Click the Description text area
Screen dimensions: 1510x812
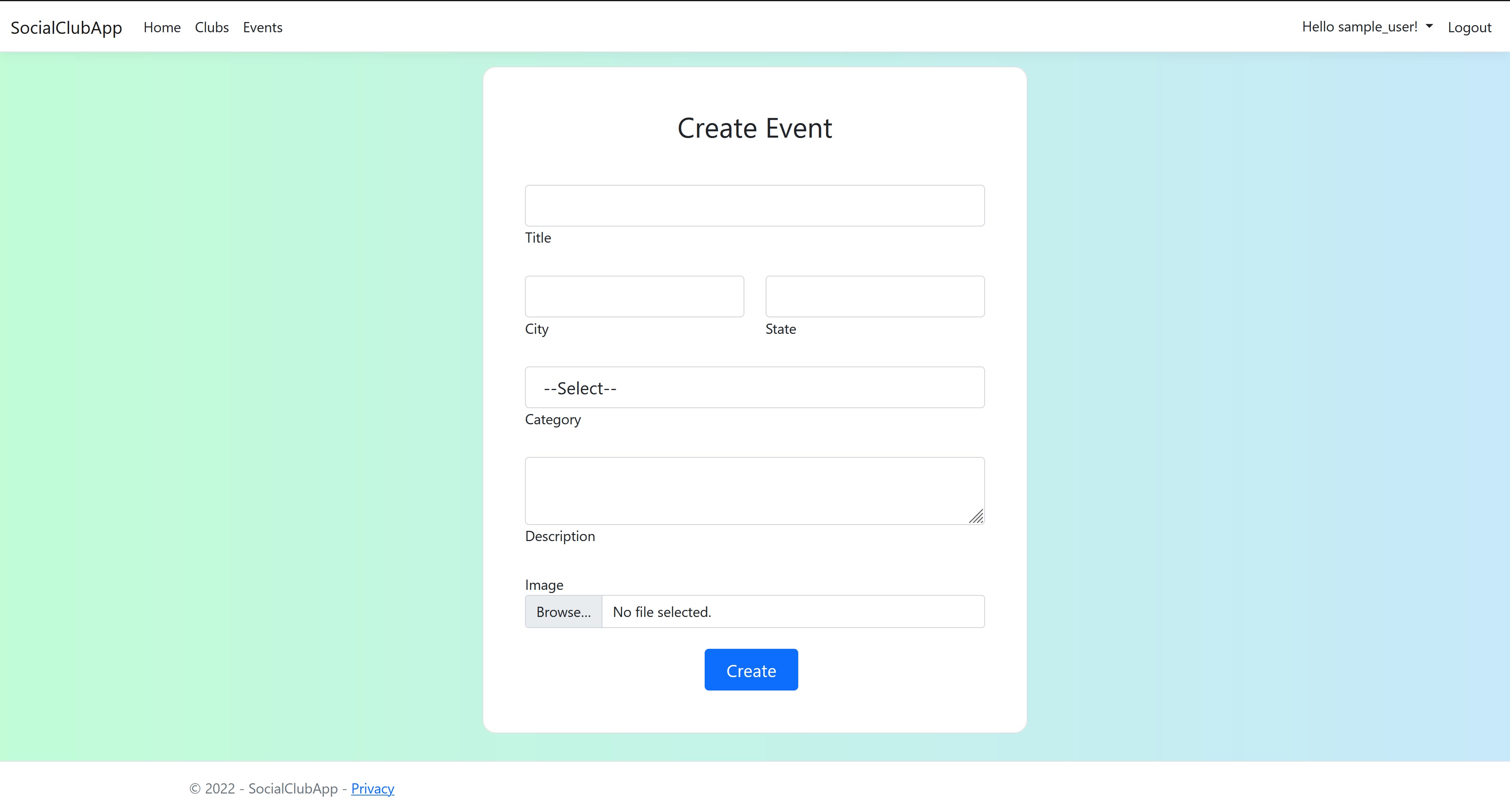click(755, 491)
